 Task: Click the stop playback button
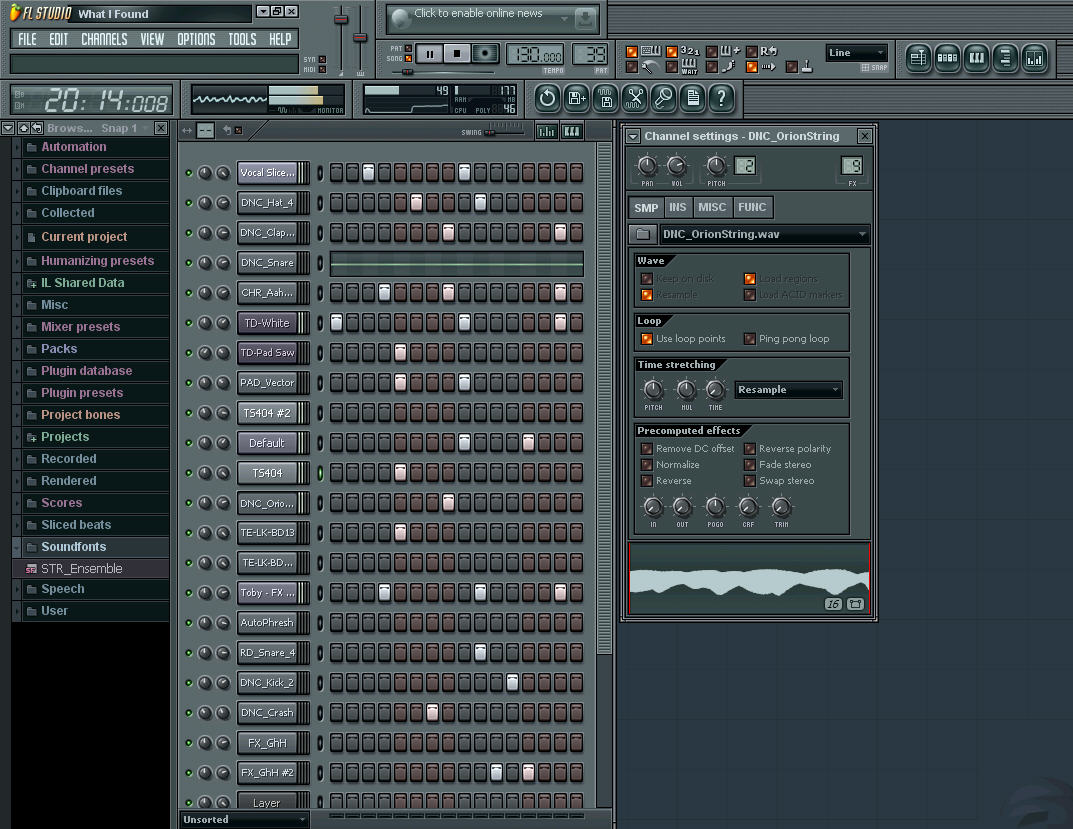[457, 54]
